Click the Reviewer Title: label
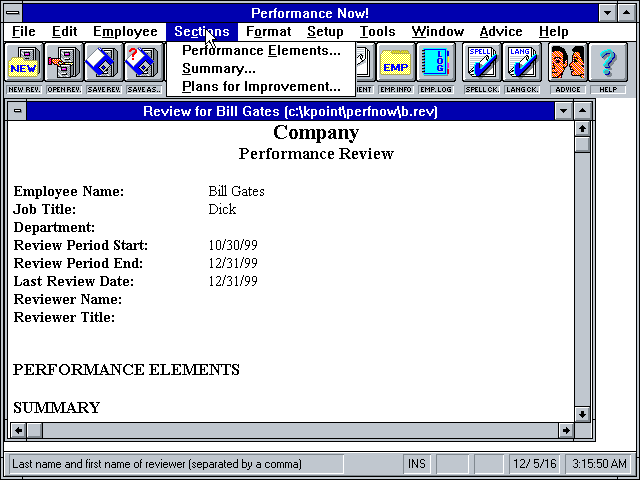This screenshot has width=640, height=480. [64, 317]
